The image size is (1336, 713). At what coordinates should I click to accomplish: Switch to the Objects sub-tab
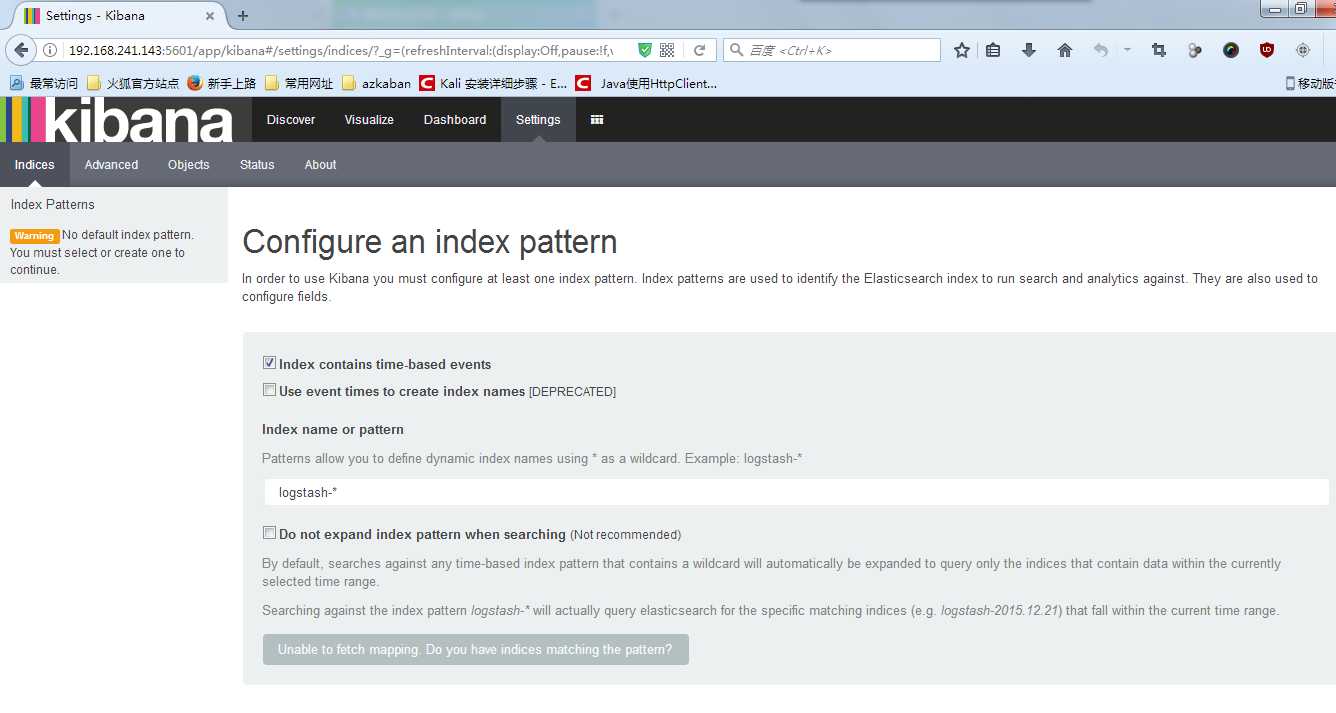(189, 164)
